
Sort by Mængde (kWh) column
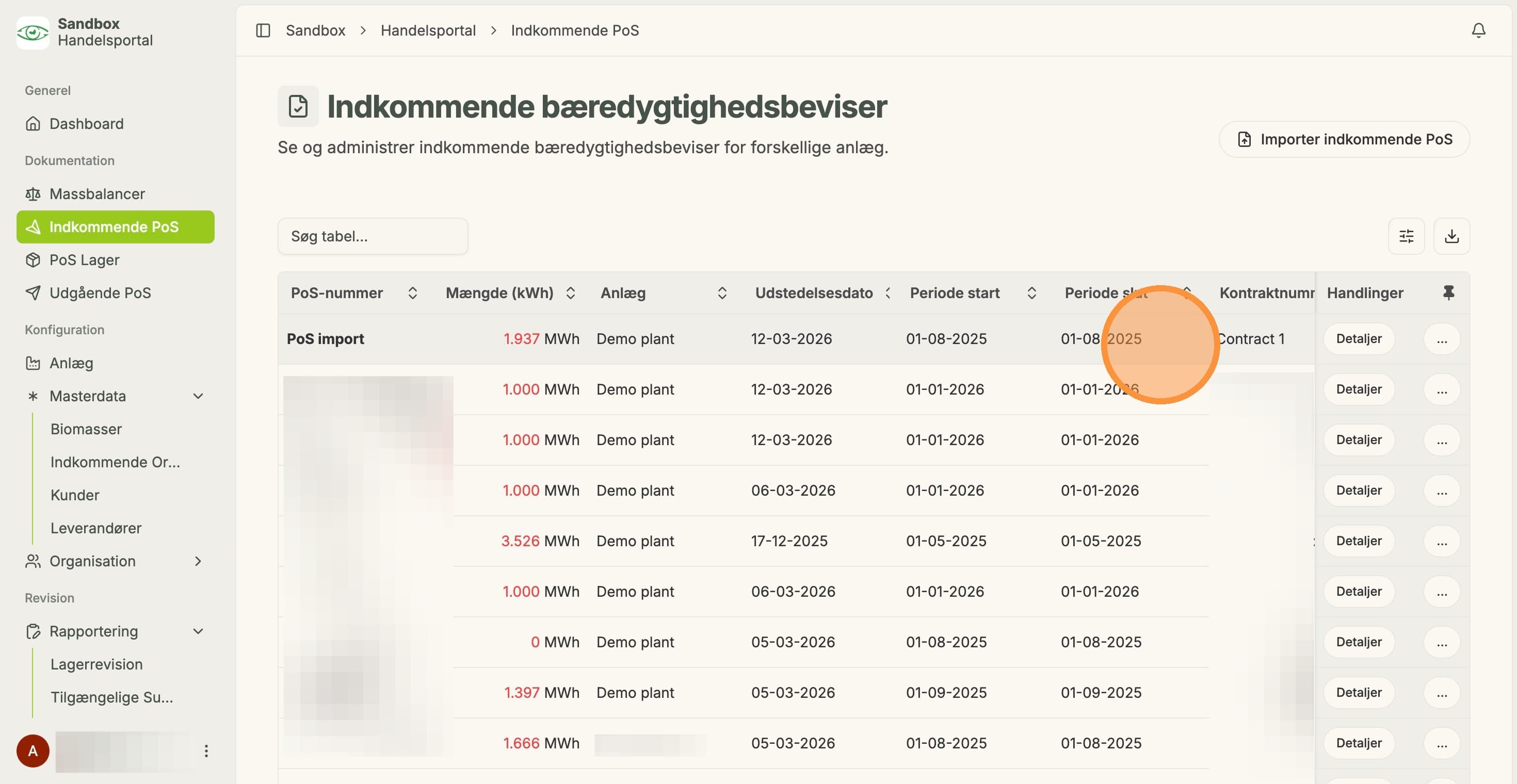click(570, 292)
